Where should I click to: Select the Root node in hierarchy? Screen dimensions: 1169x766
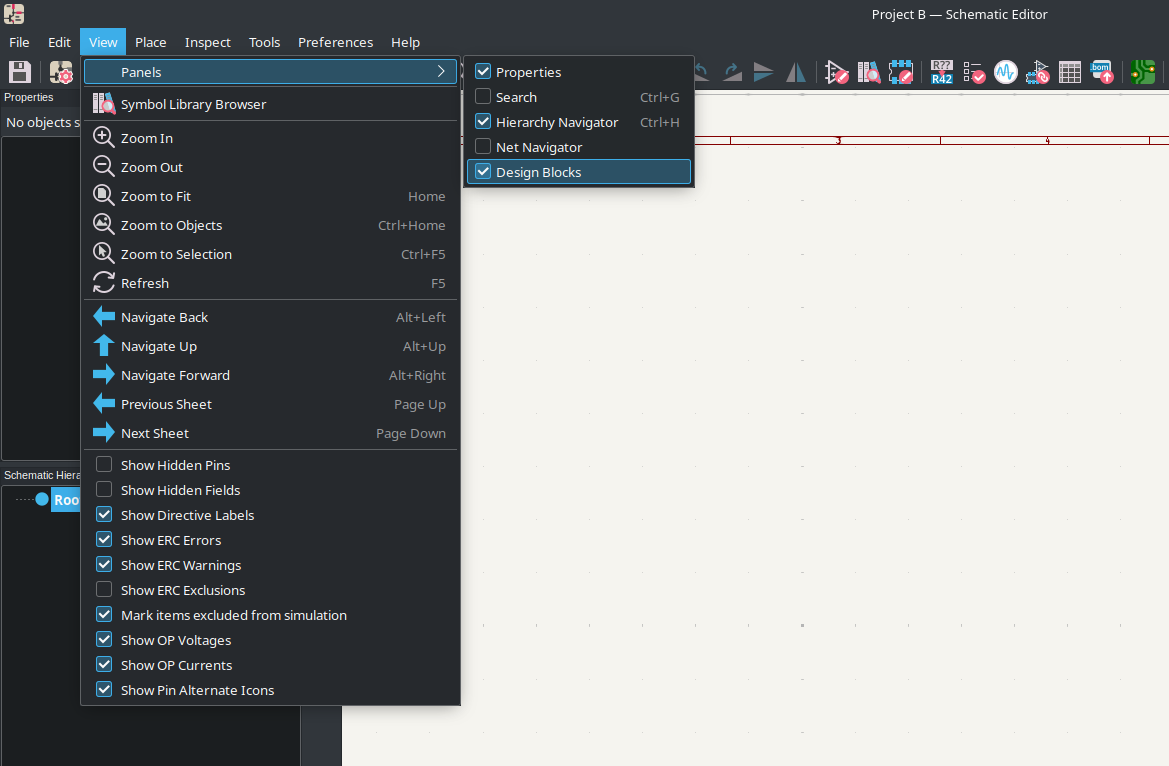point(66,500)
